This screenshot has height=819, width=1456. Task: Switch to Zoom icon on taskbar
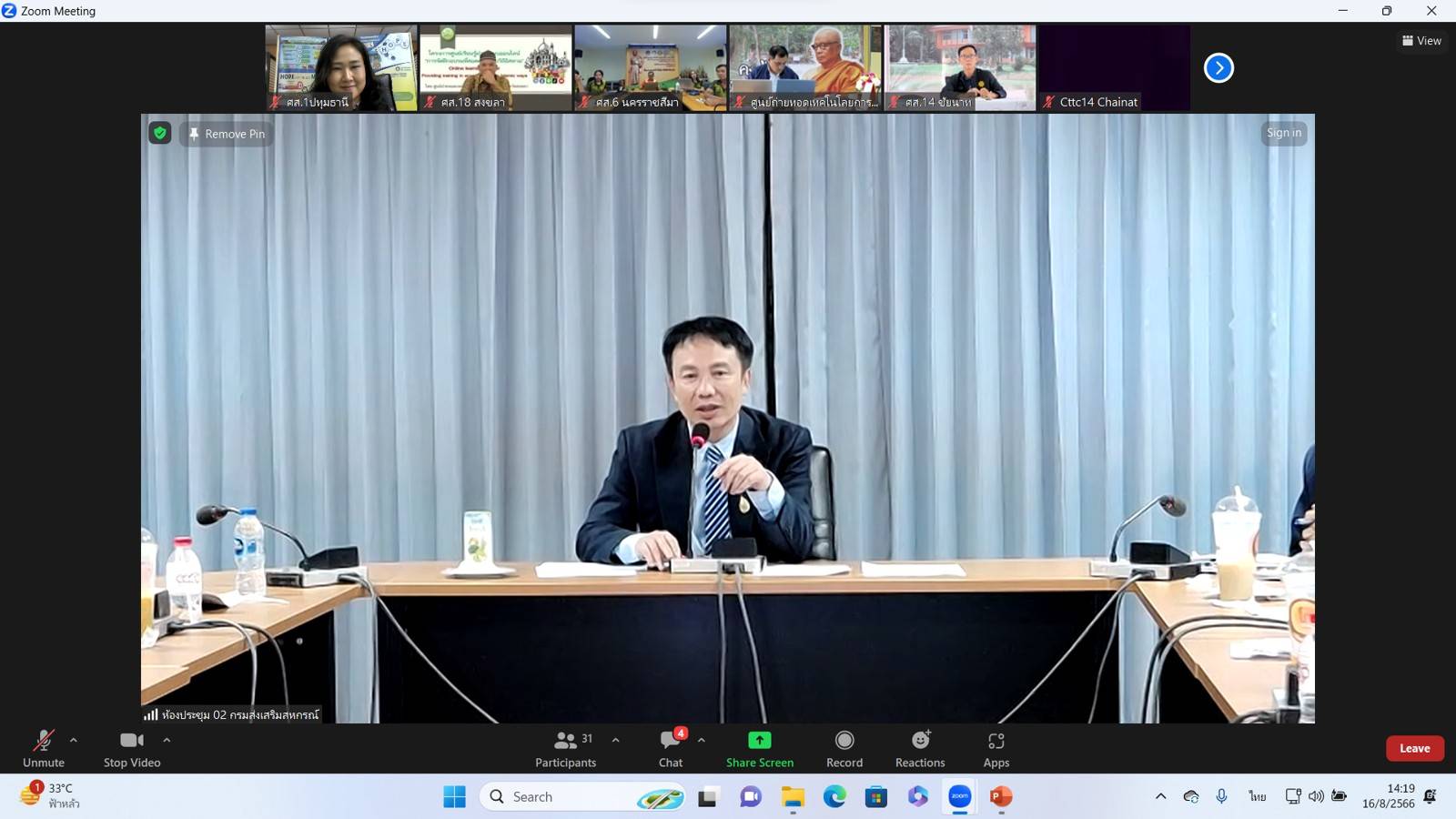coord(960,797)
